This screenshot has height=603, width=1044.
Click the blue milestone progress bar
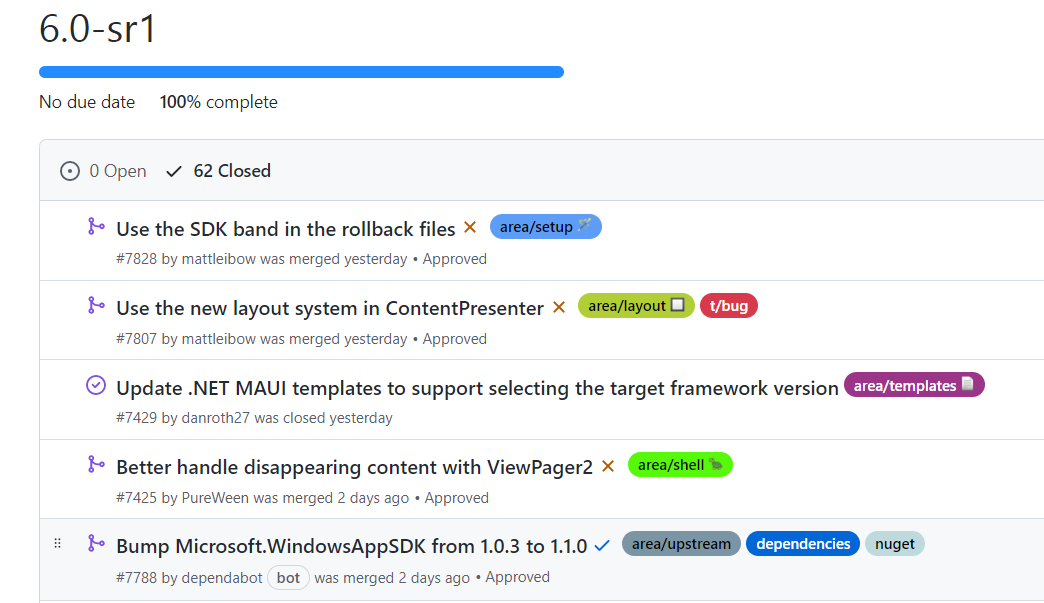(301, 72)
